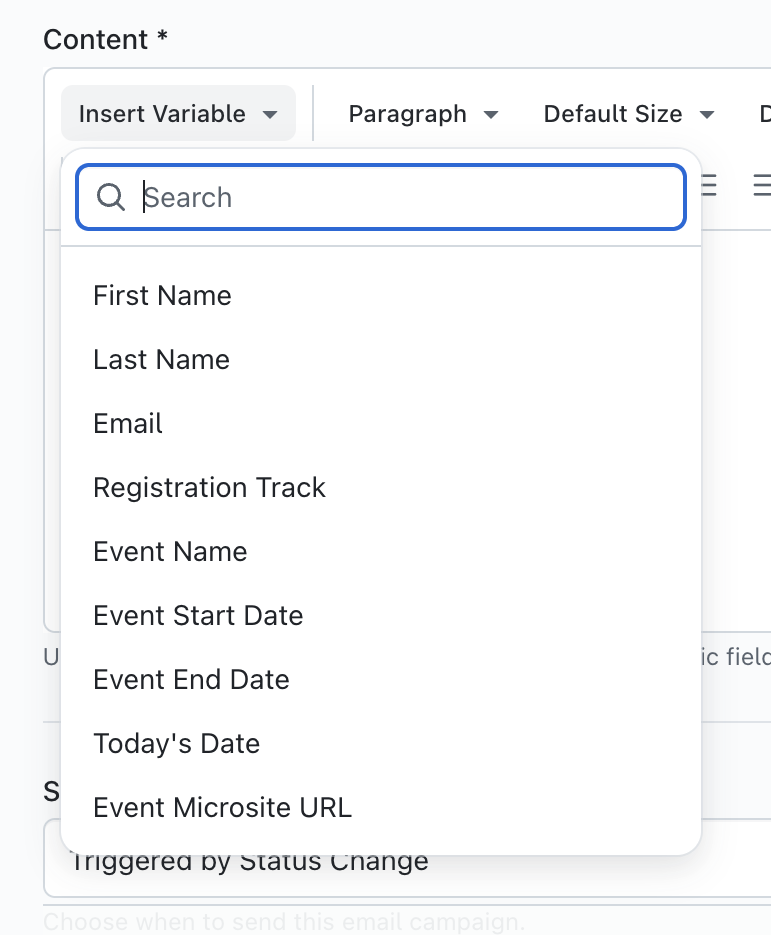This screenshot has height=935, width=771.
Task: Click the arrow beside Default Size
Action: [x=707, y=115]
